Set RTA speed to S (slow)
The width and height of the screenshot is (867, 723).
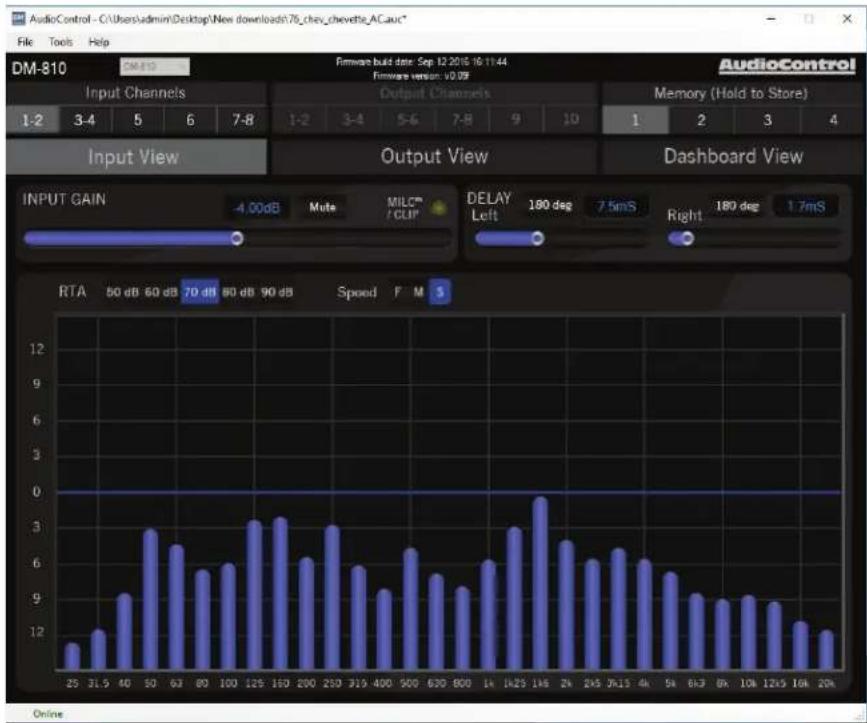click(x=440, y=292)
